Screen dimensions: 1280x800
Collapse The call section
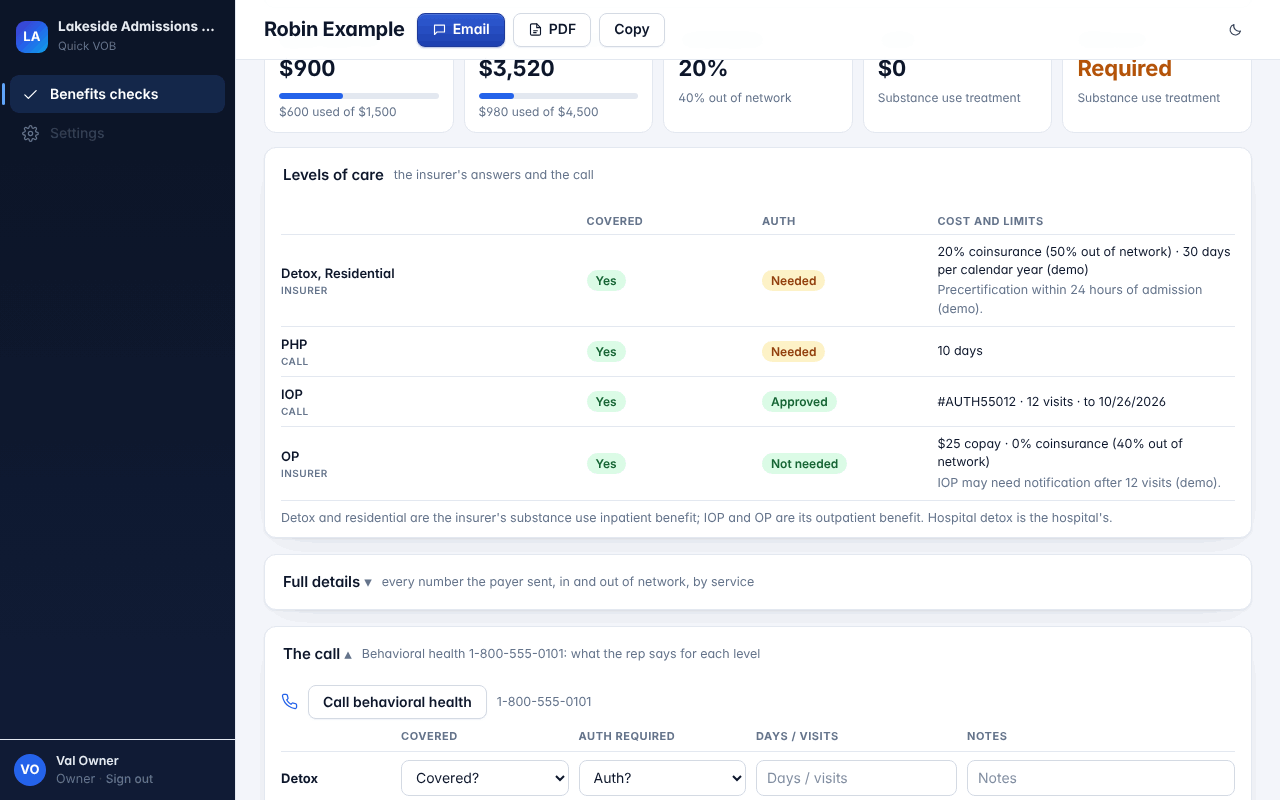pos(318,654)
